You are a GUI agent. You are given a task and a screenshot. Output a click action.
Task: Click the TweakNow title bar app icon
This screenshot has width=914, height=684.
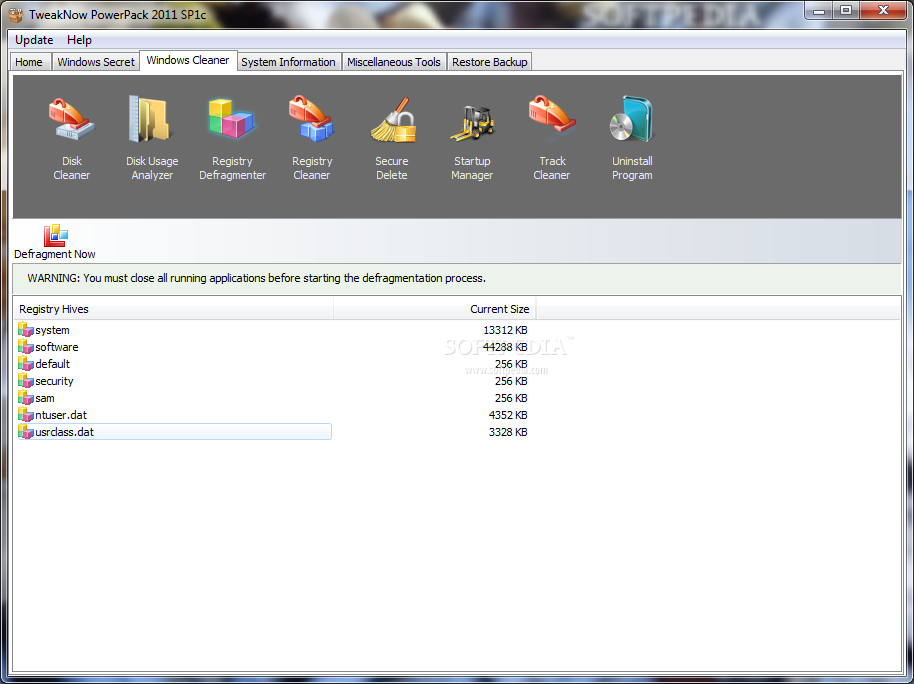tap(16, 14)
